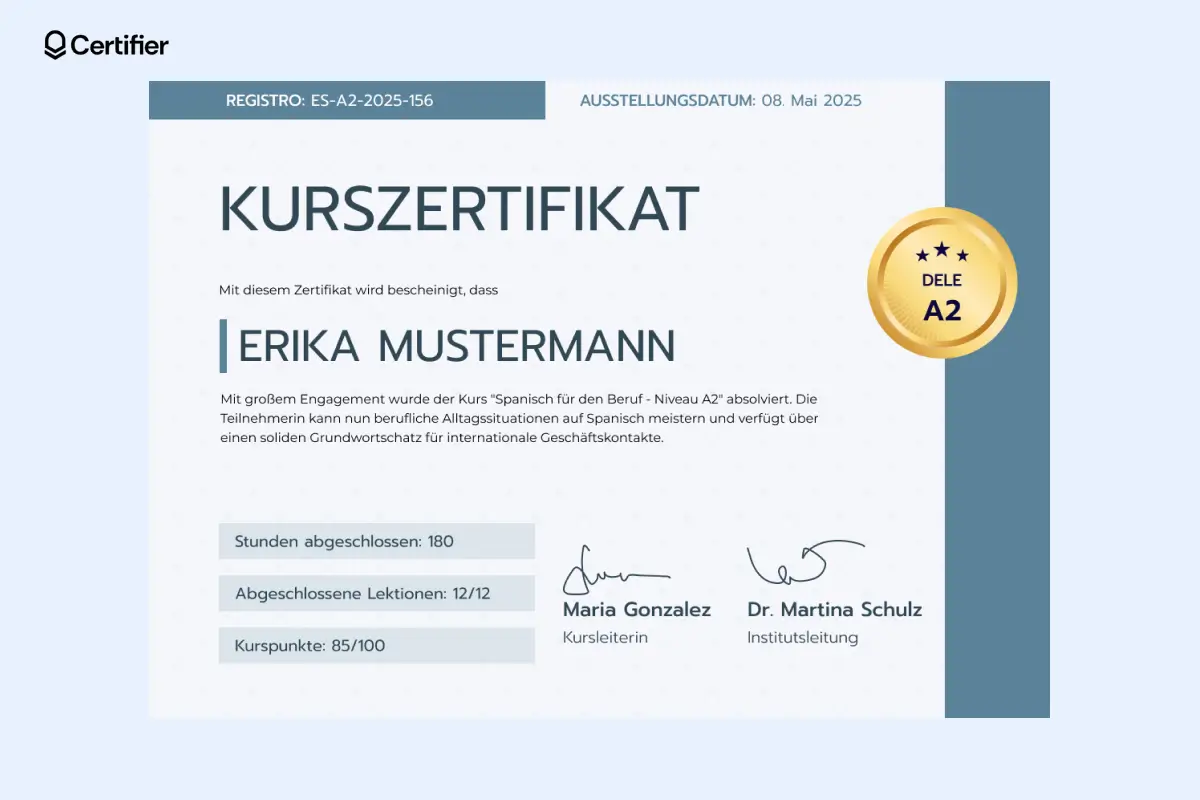Click 'Kurspunkte: 85/100' field
The height and width of the screenshot is (800, 1200).
pos(377,645)
